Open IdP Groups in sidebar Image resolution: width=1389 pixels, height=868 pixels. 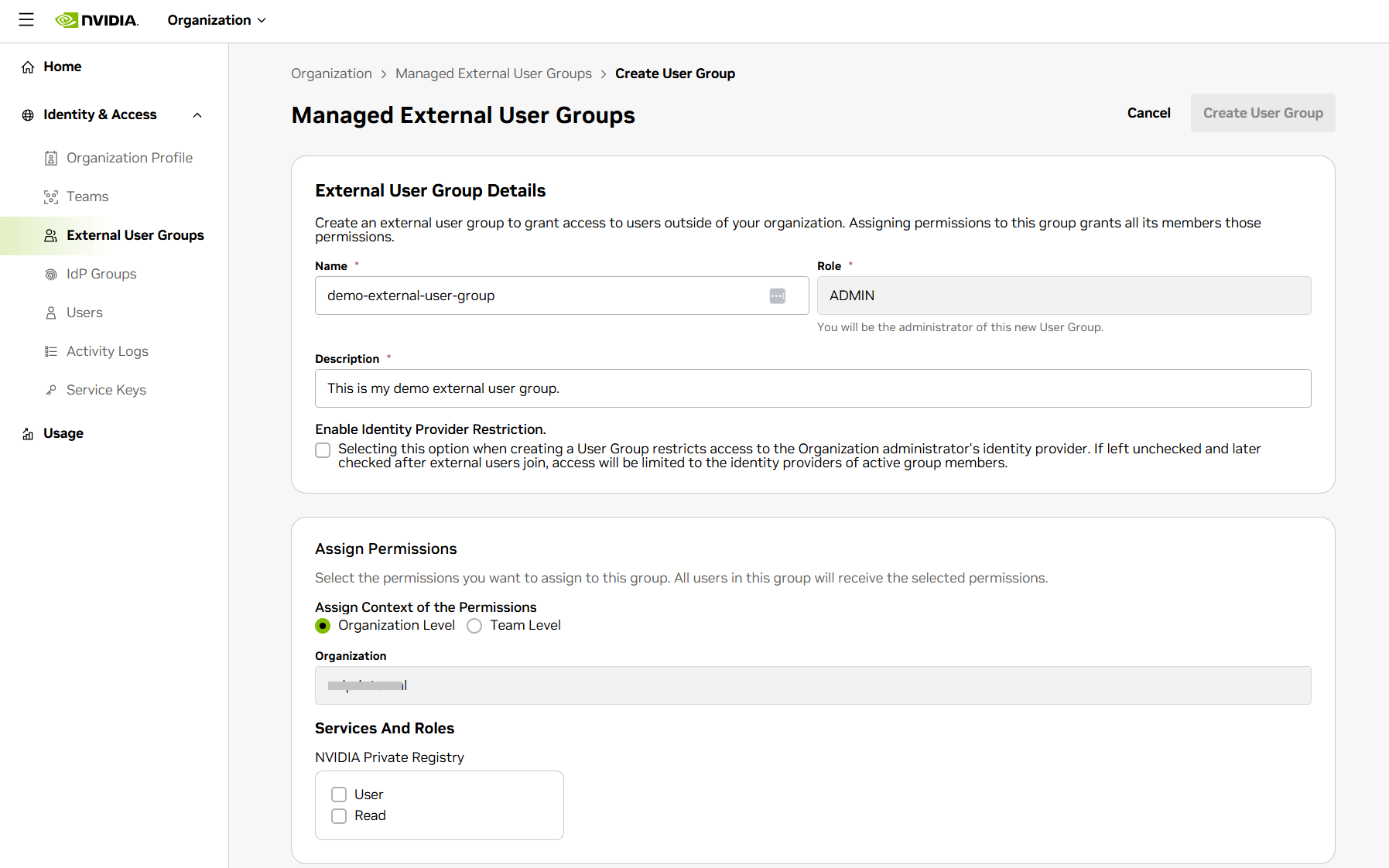tap(101, 274)
